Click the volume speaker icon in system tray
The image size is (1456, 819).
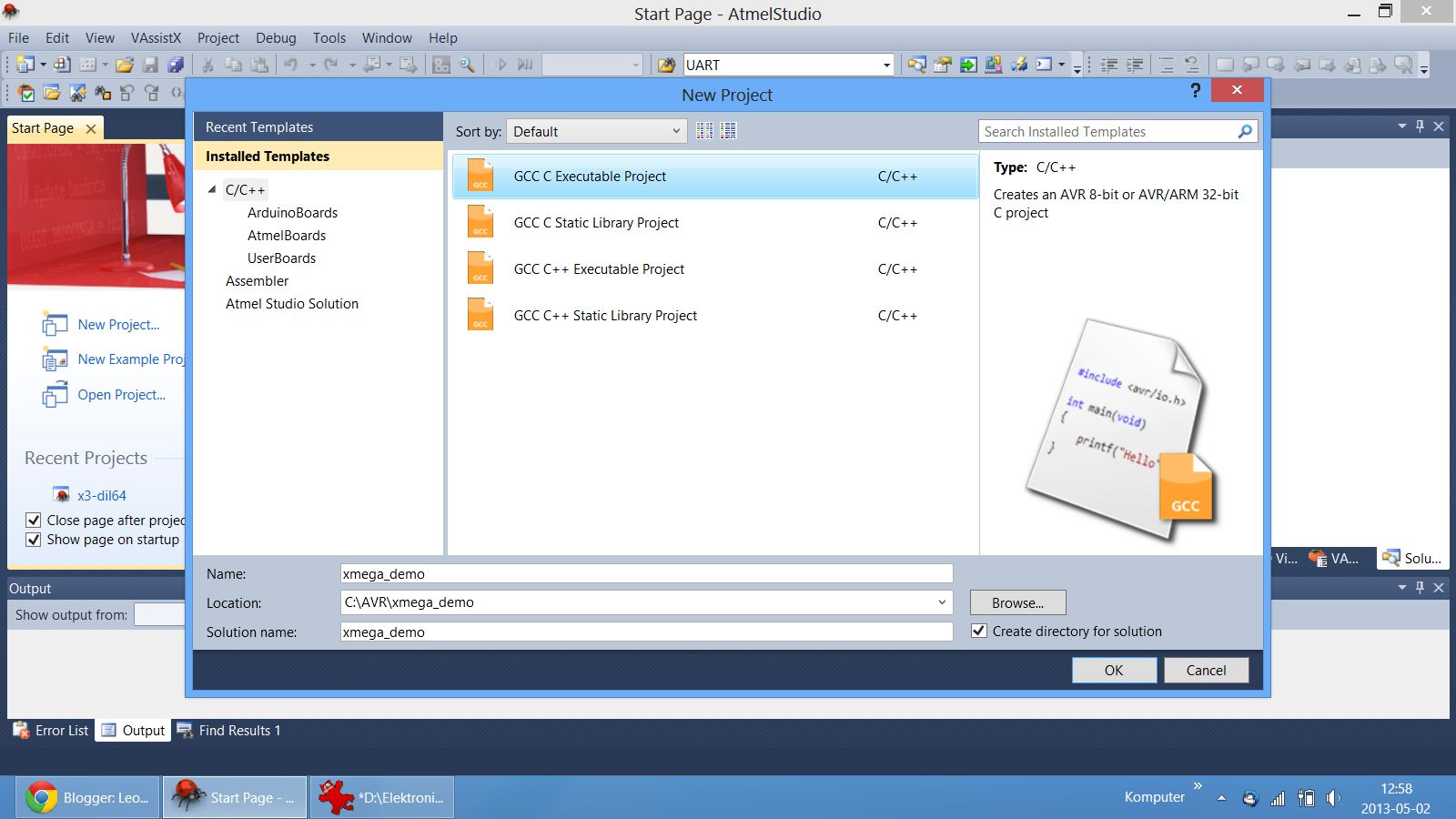1333,798
